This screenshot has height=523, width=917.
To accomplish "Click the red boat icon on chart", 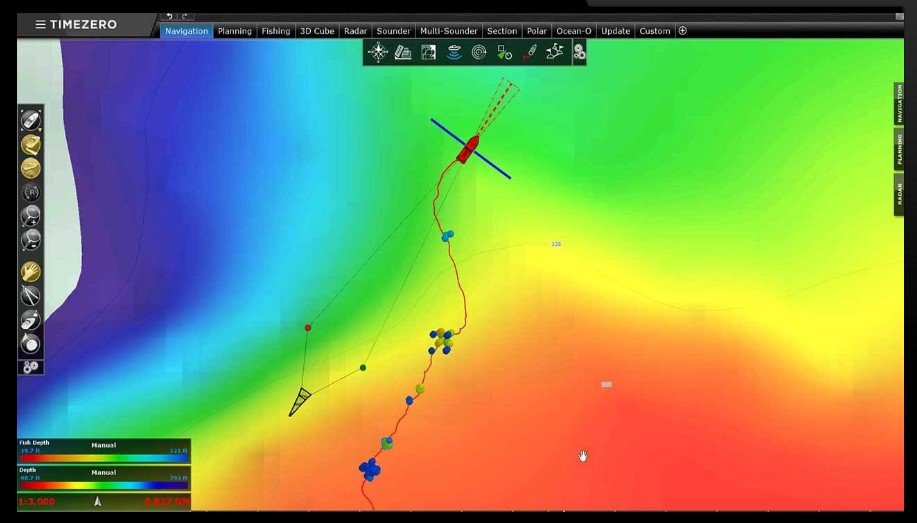I will pos(467,150).
